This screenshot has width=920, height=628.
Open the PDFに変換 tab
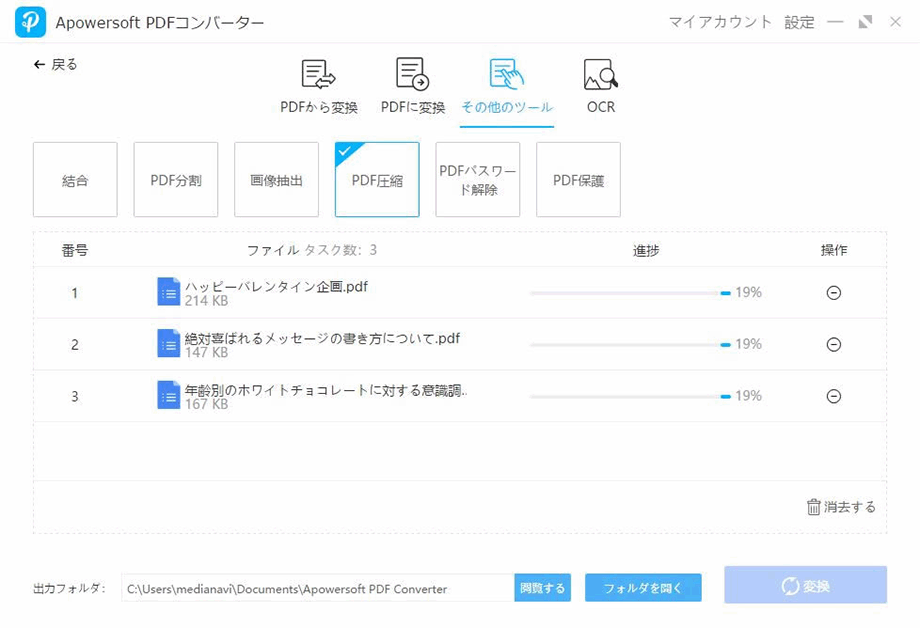tap(412, 87)
